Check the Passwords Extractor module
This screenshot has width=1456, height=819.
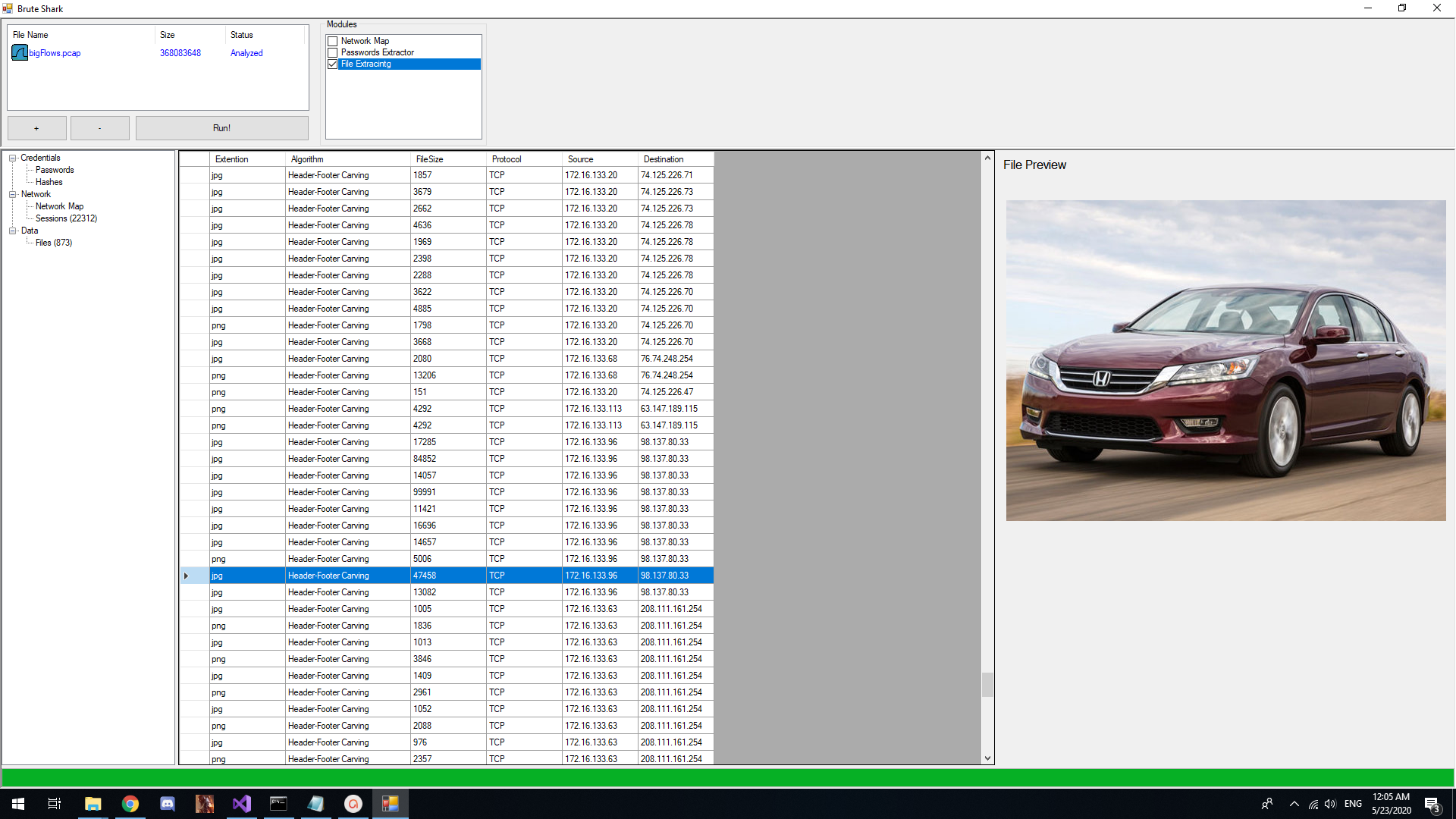tap(332, 52)
